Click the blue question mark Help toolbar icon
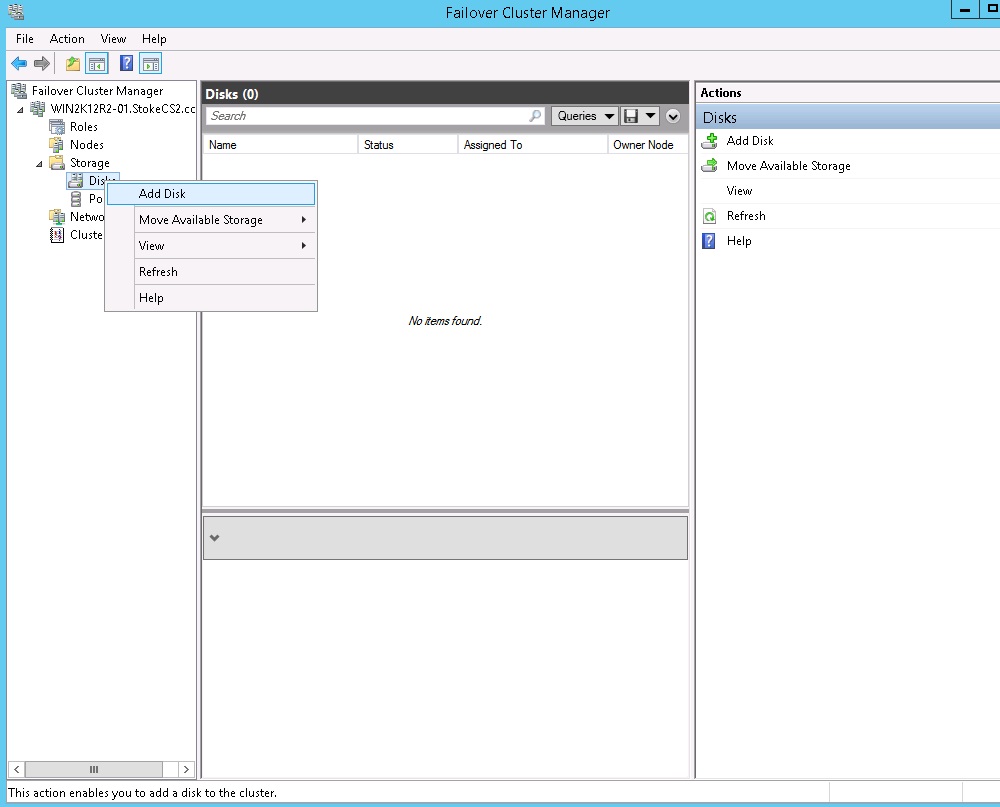 (126, 64)
